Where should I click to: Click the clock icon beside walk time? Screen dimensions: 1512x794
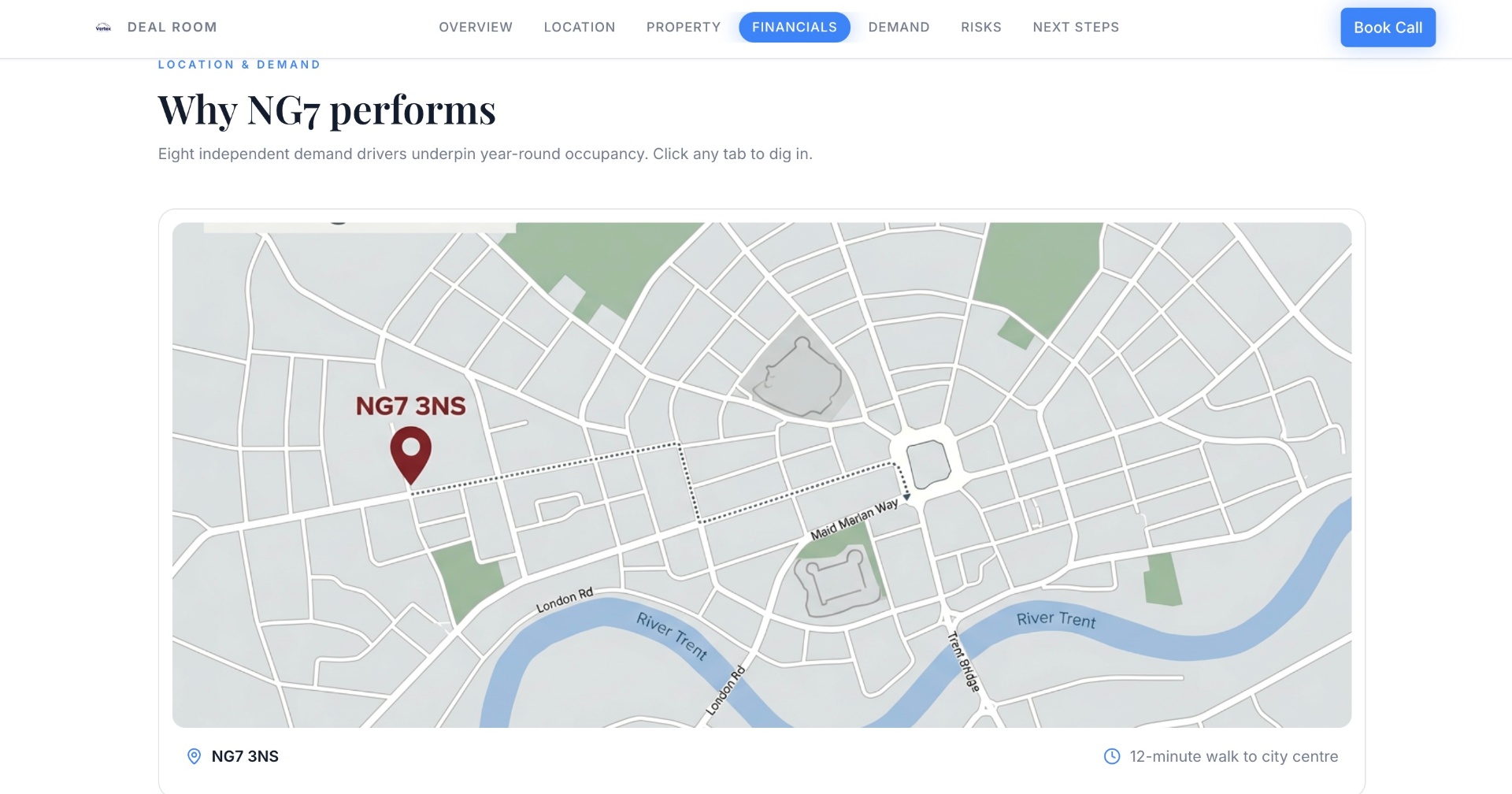click(x=1112, y=756)
